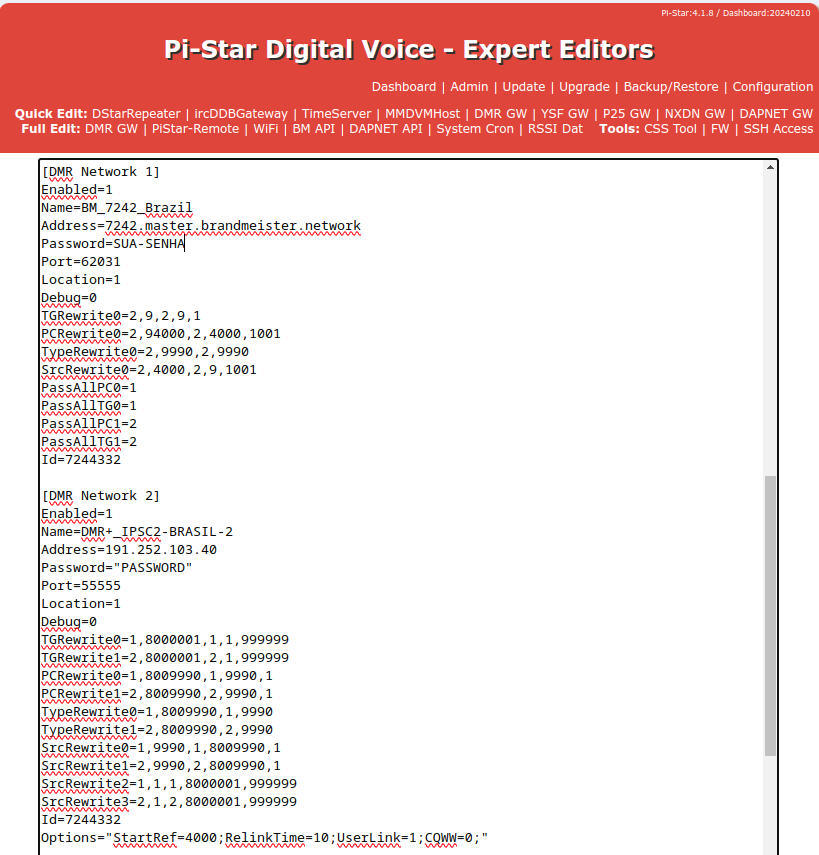Click the PCRewrite0=1,8009990,1,9990,1 line

(157, 676)
